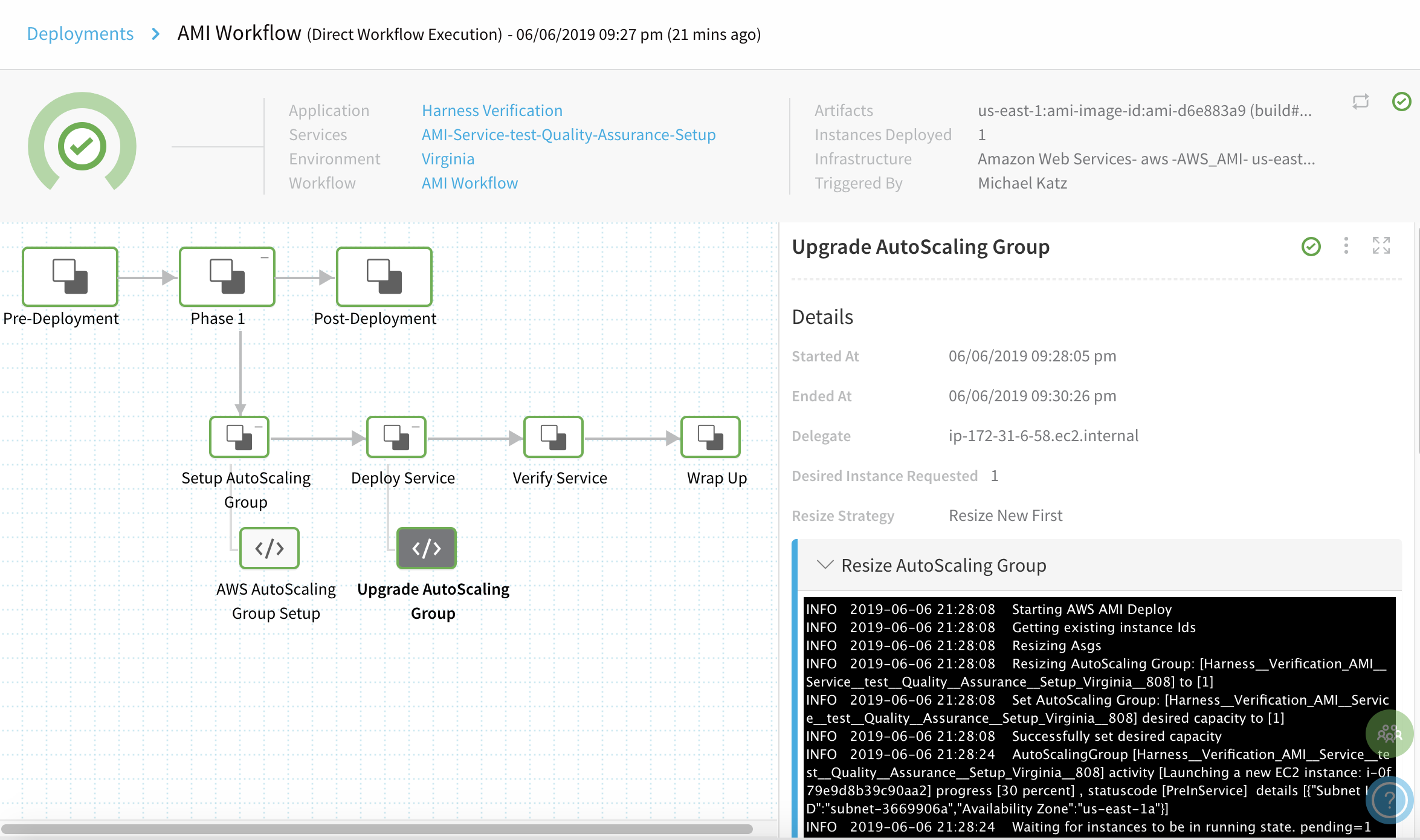
Task: Click the log line Getting existing instance Ids
Action: (1001, 627)
